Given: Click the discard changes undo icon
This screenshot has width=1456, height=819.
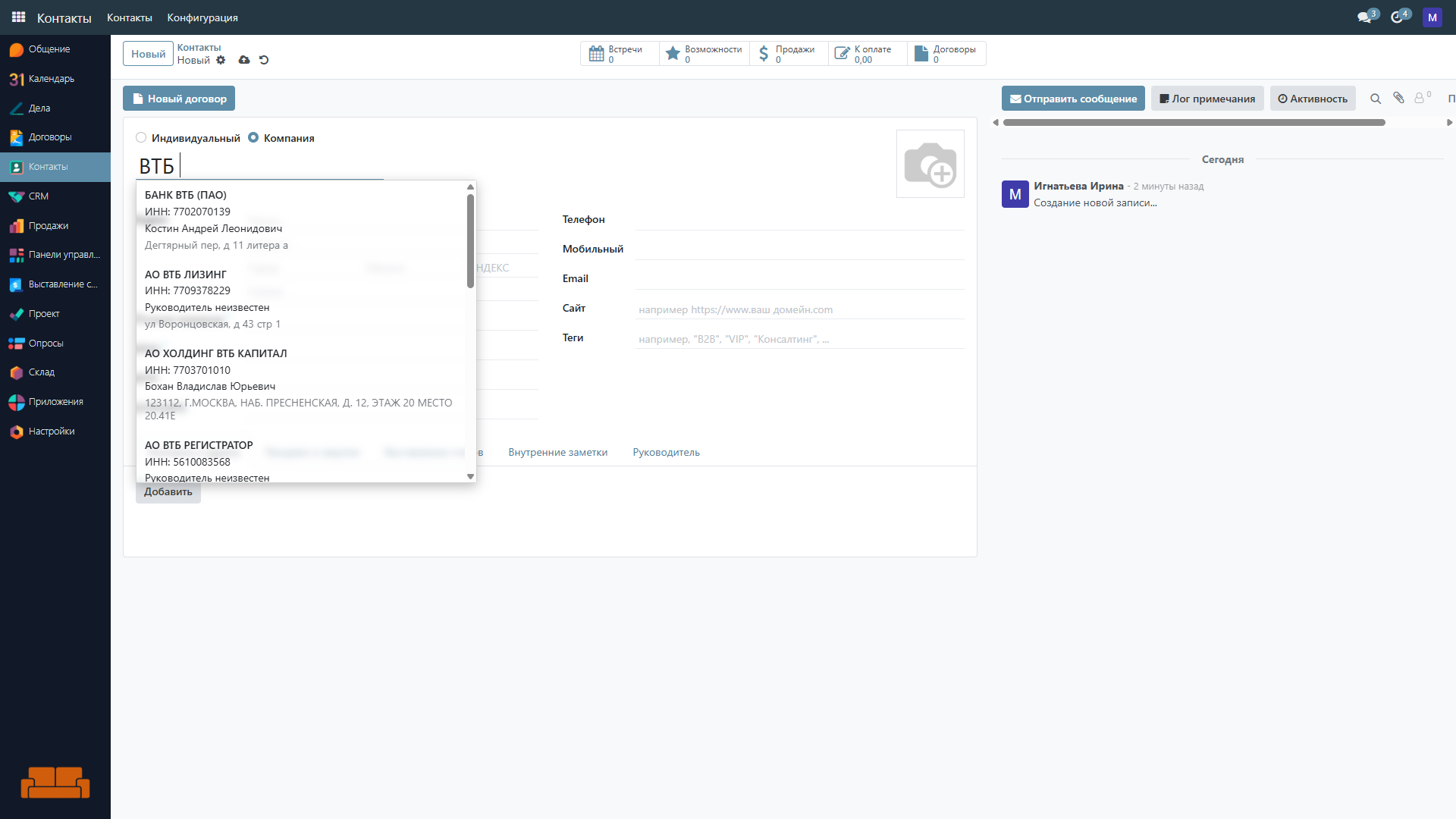Looking at the screenshot, I should [x=264, y=60].
